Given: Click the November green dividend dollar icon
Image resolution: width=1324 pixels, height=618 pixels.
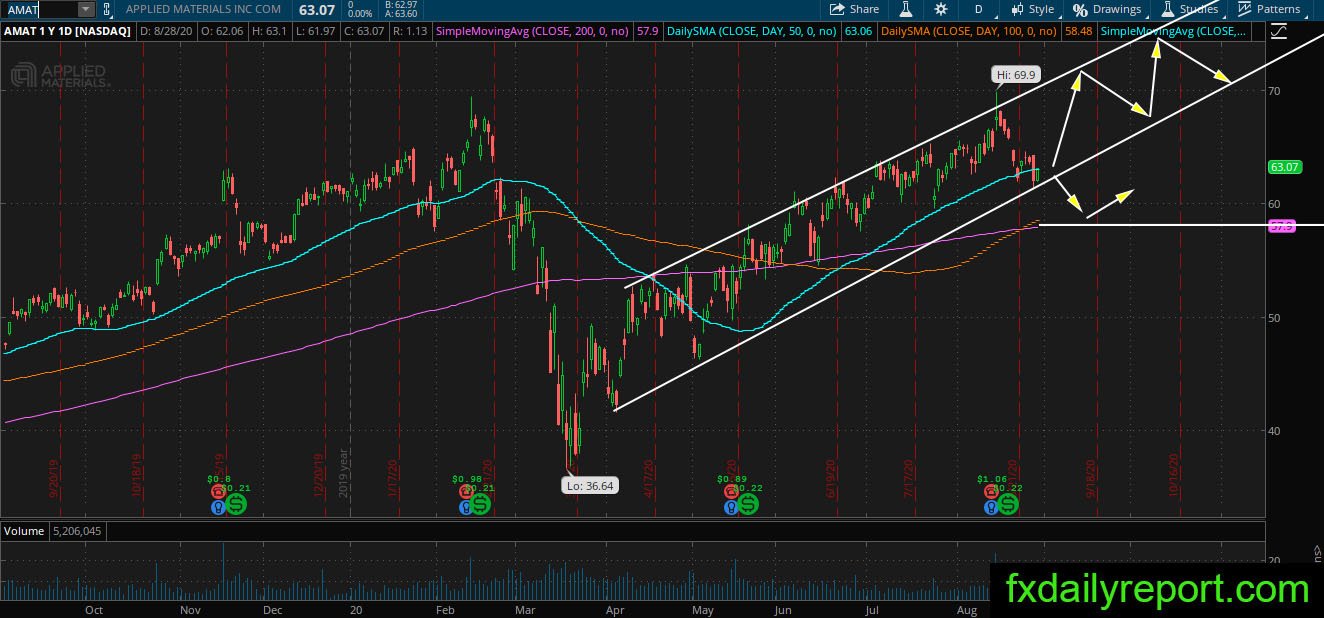Looking at the screenshot, I should [x=235, y=503].
